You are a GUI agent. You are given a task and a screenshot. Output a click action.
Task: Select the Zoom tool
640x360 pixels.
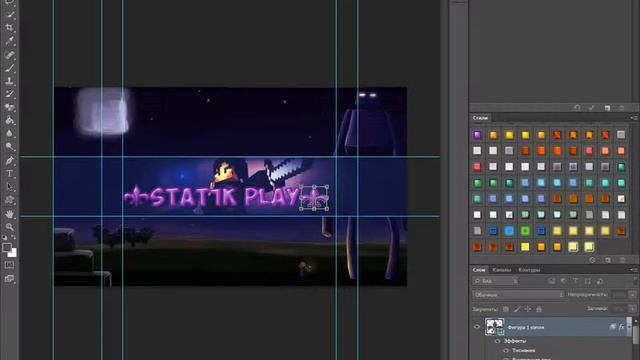pos(10,227)
